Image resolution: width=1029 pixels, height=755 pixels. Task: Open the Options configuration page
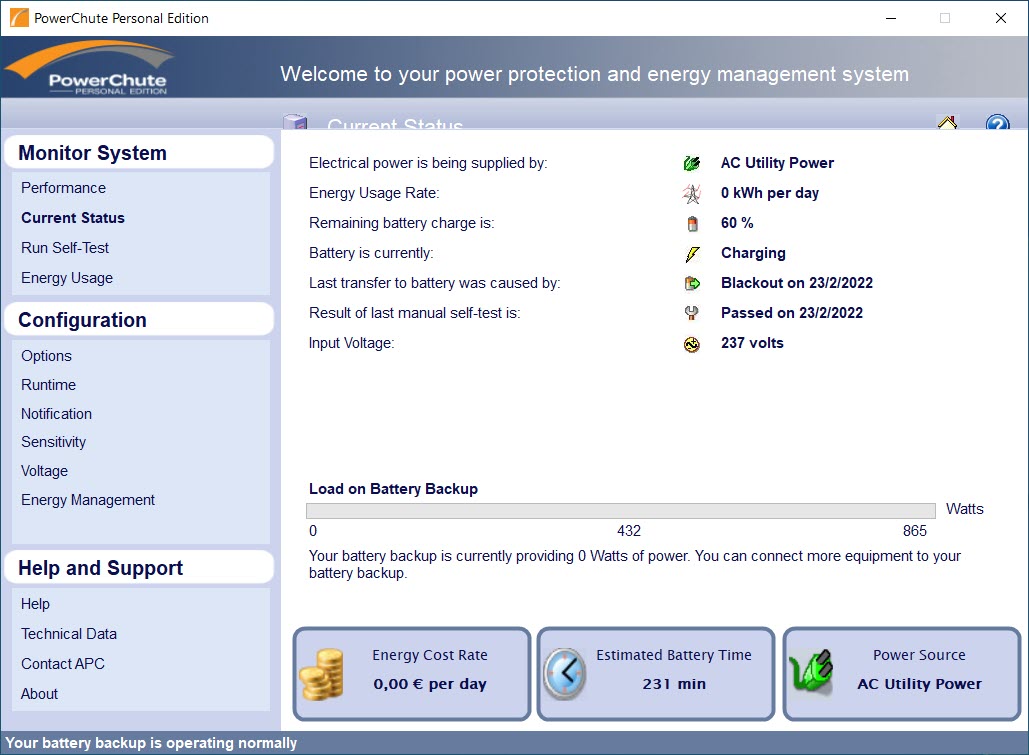(x=46, y=356)
